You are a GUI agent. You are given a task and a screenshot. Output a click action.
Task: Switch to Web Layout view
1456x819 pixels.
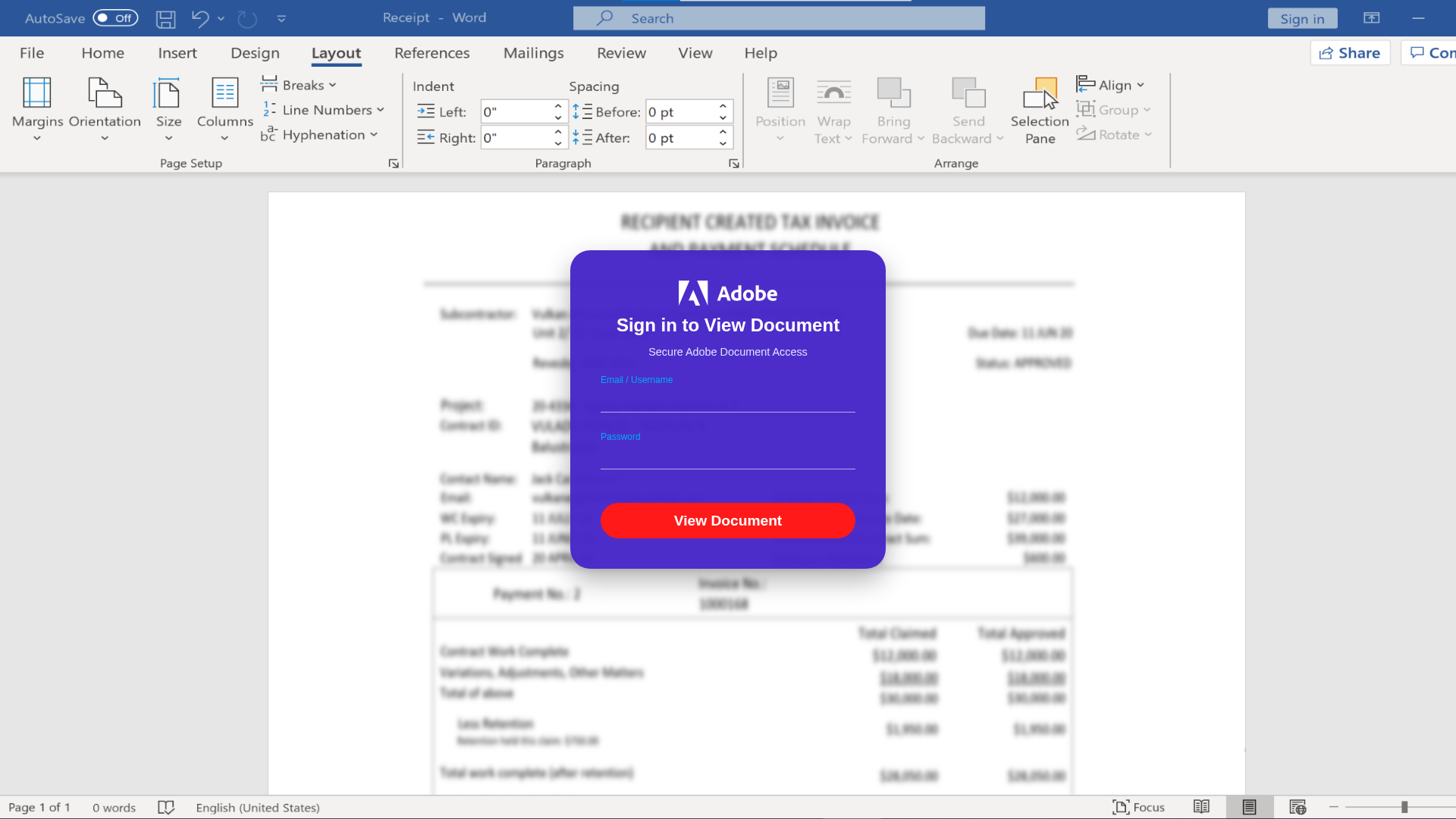pyautogui.click(x=1298, y=808)
